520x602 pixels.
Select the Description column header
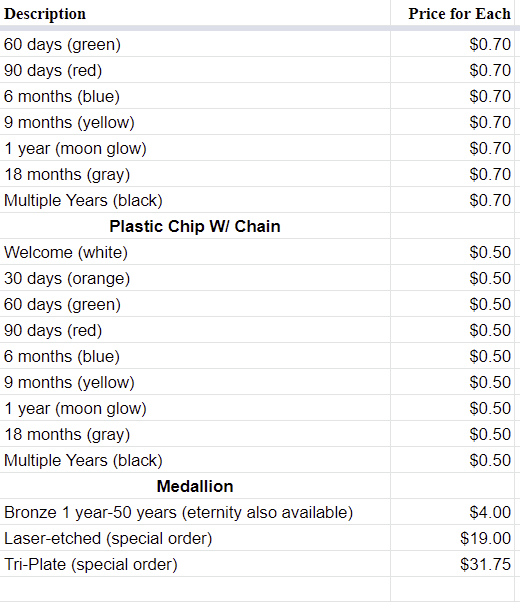coord(45,14)
